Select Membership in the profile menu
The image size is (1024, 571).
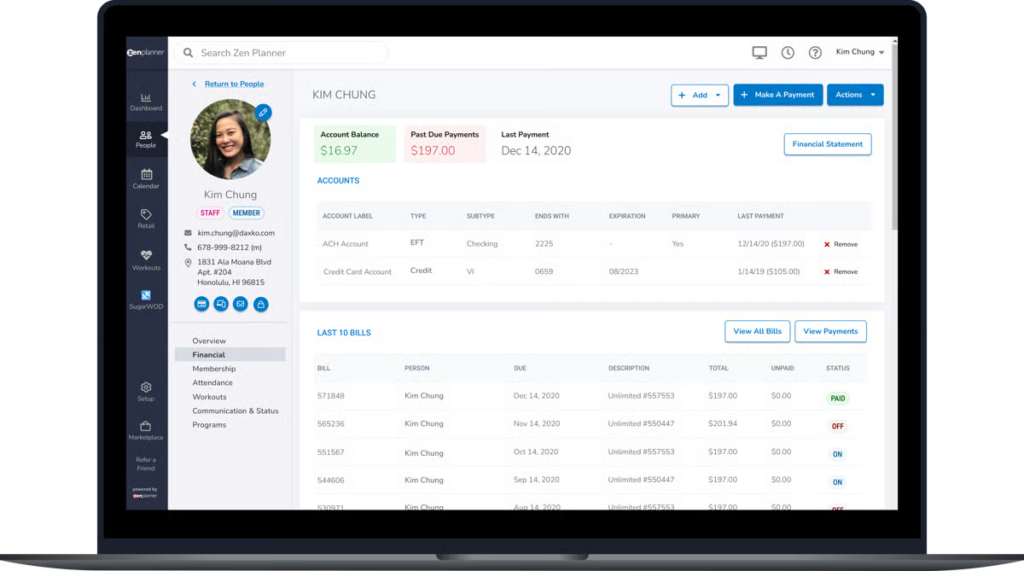[x=214, y=369]
